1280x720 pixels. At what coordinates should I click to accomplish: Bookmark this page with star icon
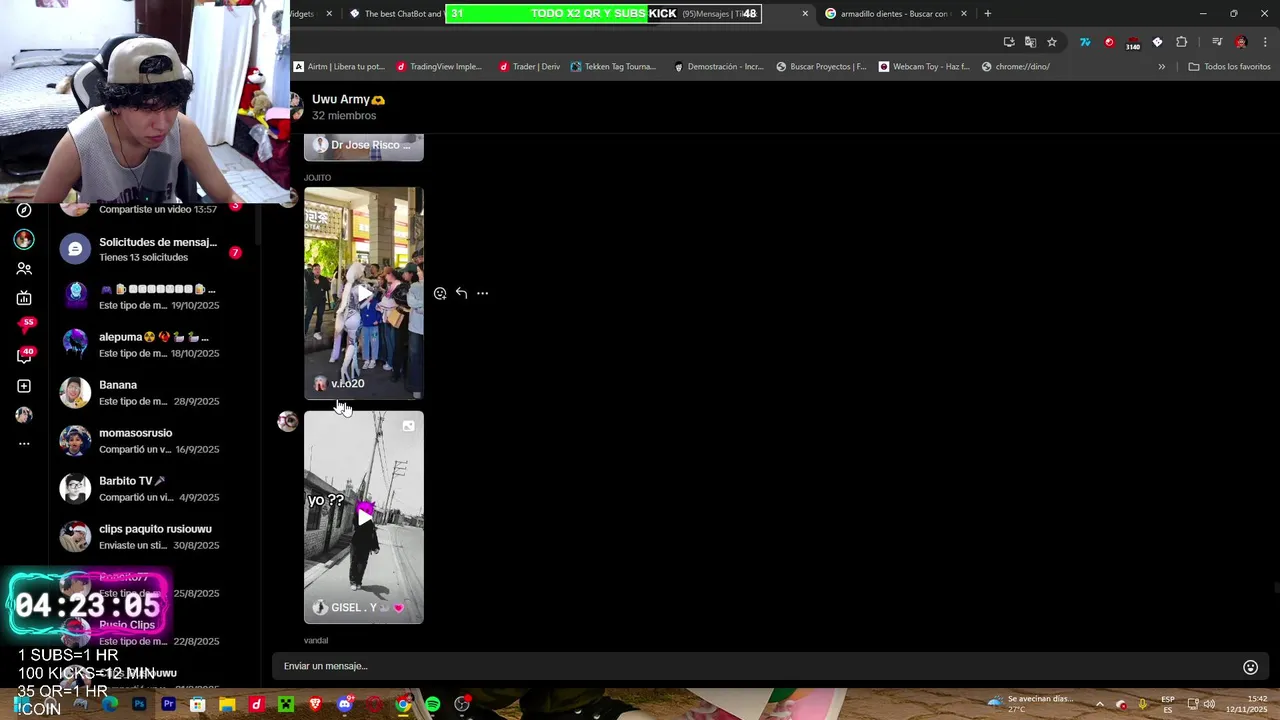pos(1052,42)
